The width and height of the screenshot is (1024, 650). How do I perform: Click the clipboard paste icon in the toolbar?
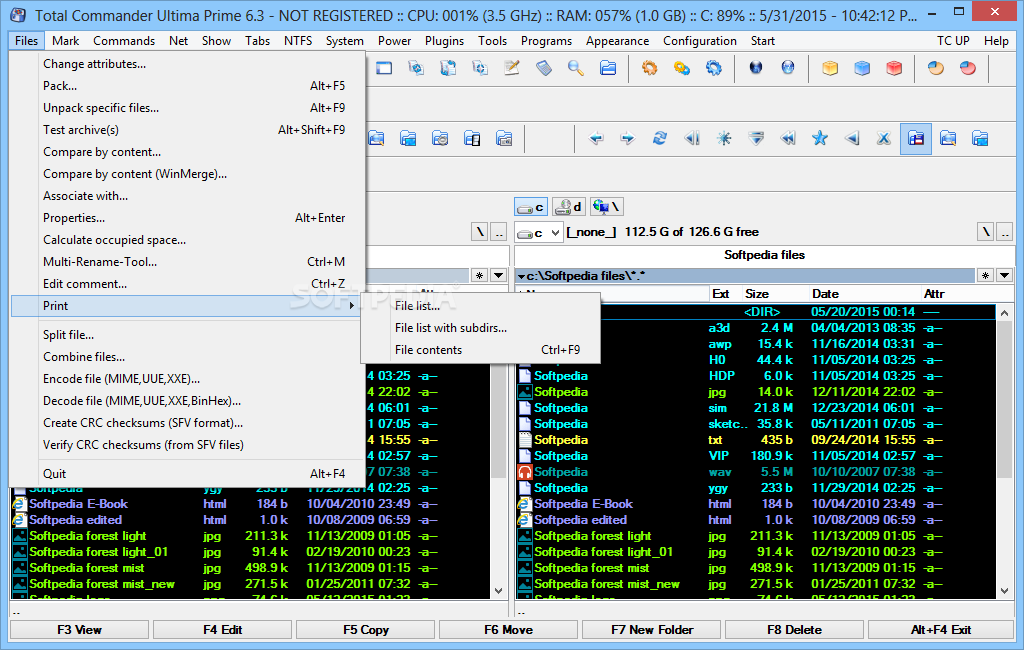[x=448, y=68]
